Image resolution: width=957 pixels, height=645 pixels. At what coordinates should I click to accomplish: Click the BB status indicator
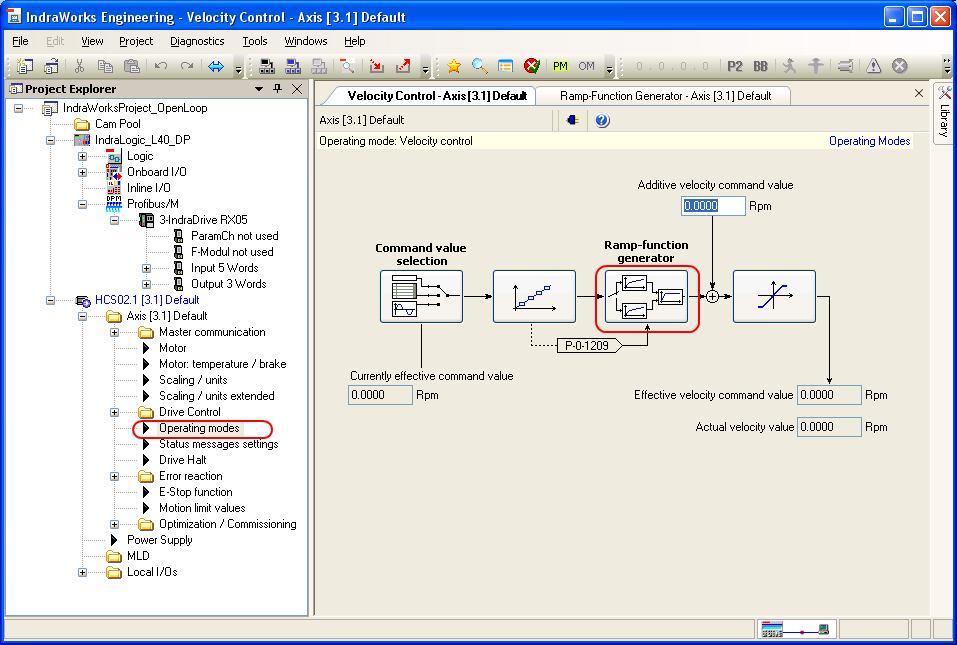coord(760,66)
